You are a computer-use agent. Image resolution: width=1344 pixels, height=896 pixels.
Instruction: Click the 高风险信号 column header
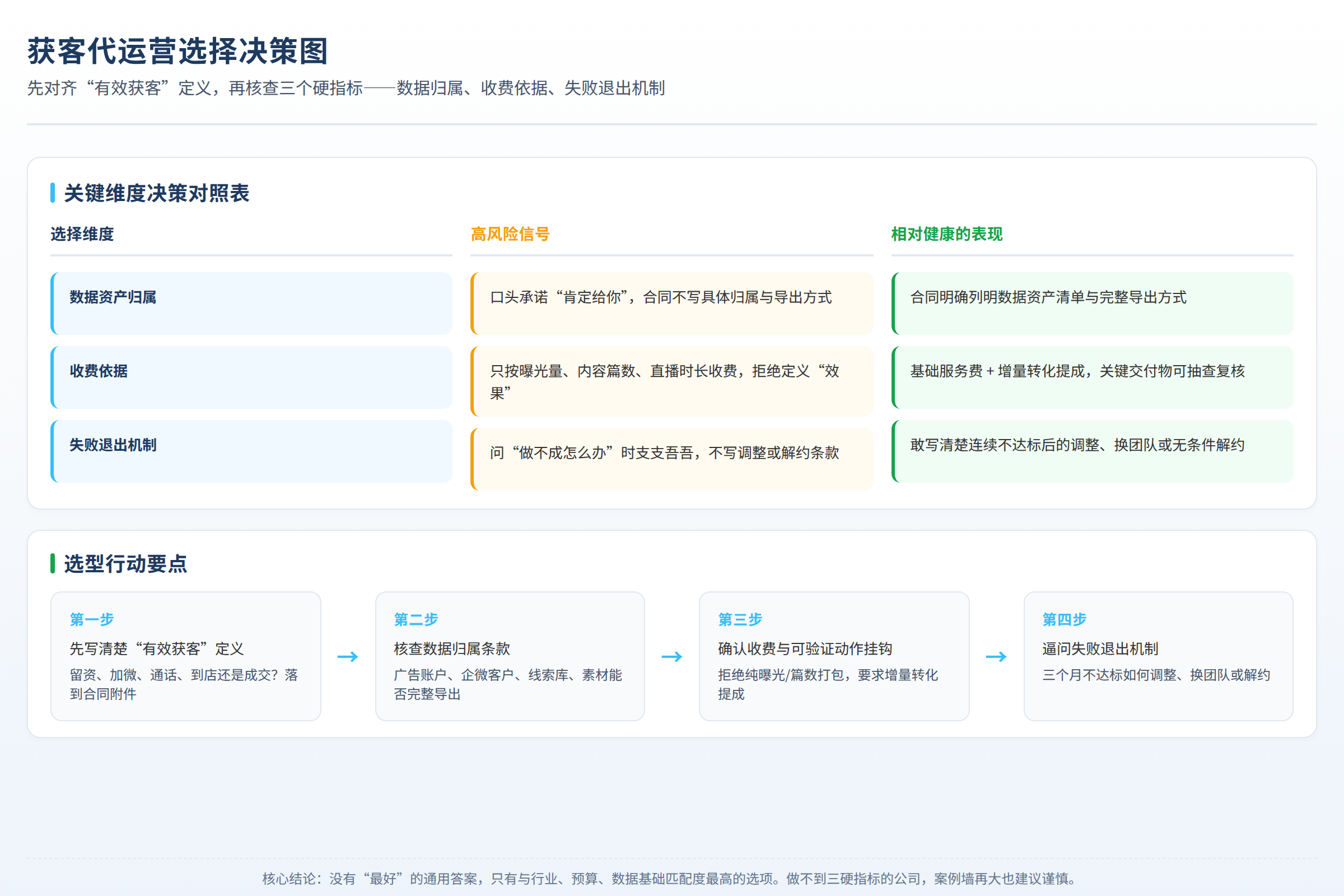510,234
